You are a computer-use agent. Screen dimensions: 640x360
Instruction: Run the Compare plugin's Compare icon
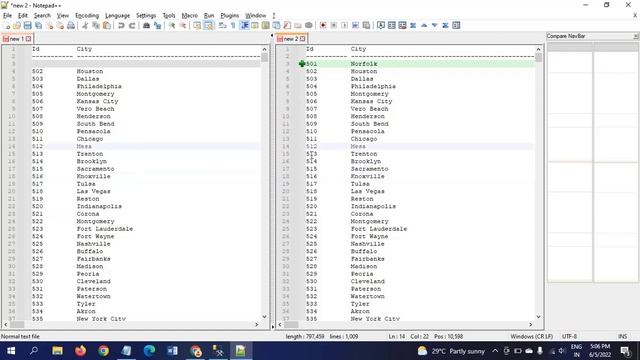pos(391,25)
